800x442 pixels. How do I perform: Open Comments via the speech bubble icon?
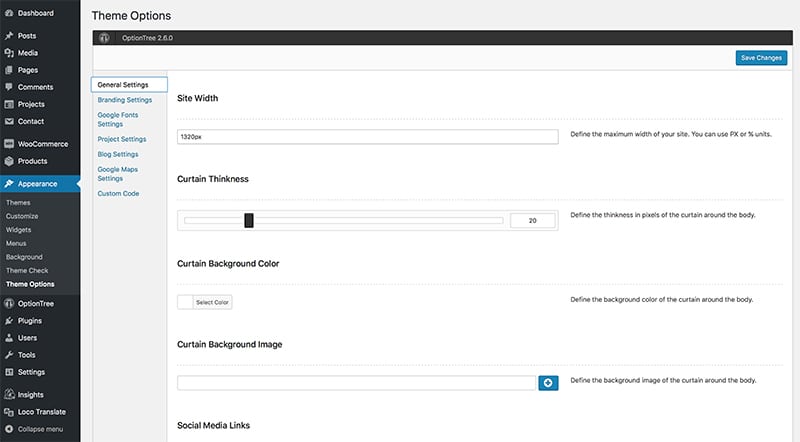[9, 87]
